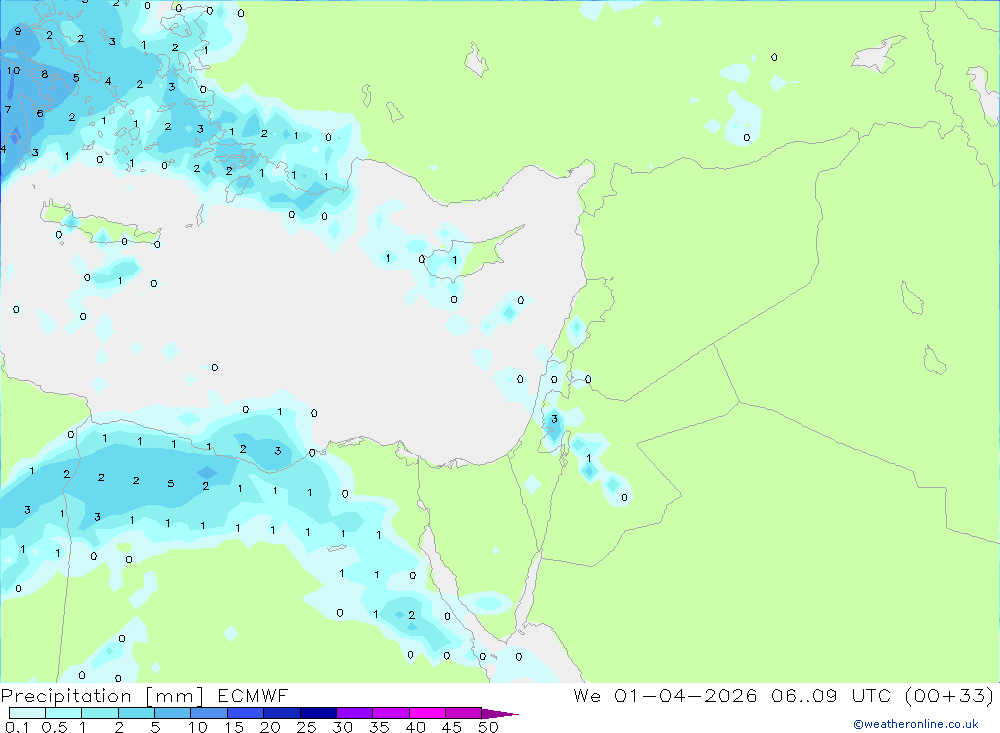The height and width of the screenshot is (733, 1000).
Task: Click the map precipitation value '7'
Action: tap(8, 110)
